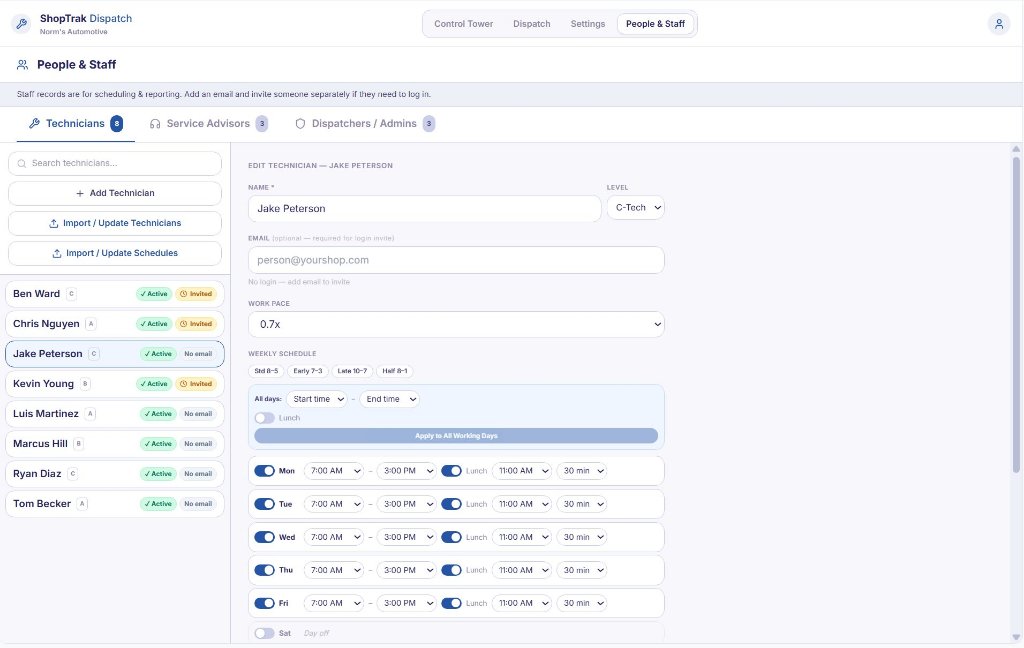The height and width of the screenshot is (648, 1024).
Task: Toggle Monday working day switch
Action: 264,471
